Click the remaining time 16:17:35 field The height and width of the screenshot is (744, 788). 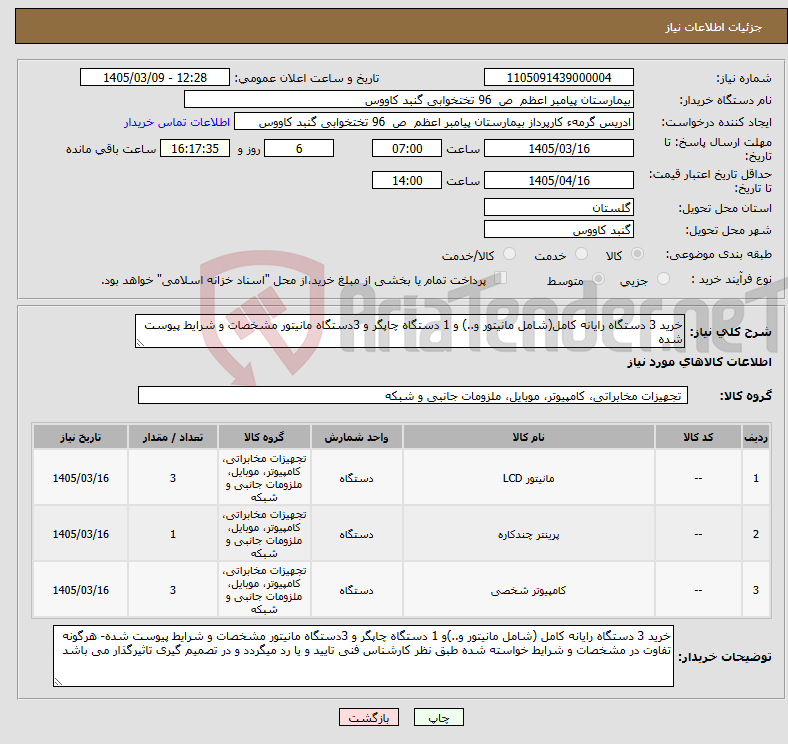[x=195, y=148]
